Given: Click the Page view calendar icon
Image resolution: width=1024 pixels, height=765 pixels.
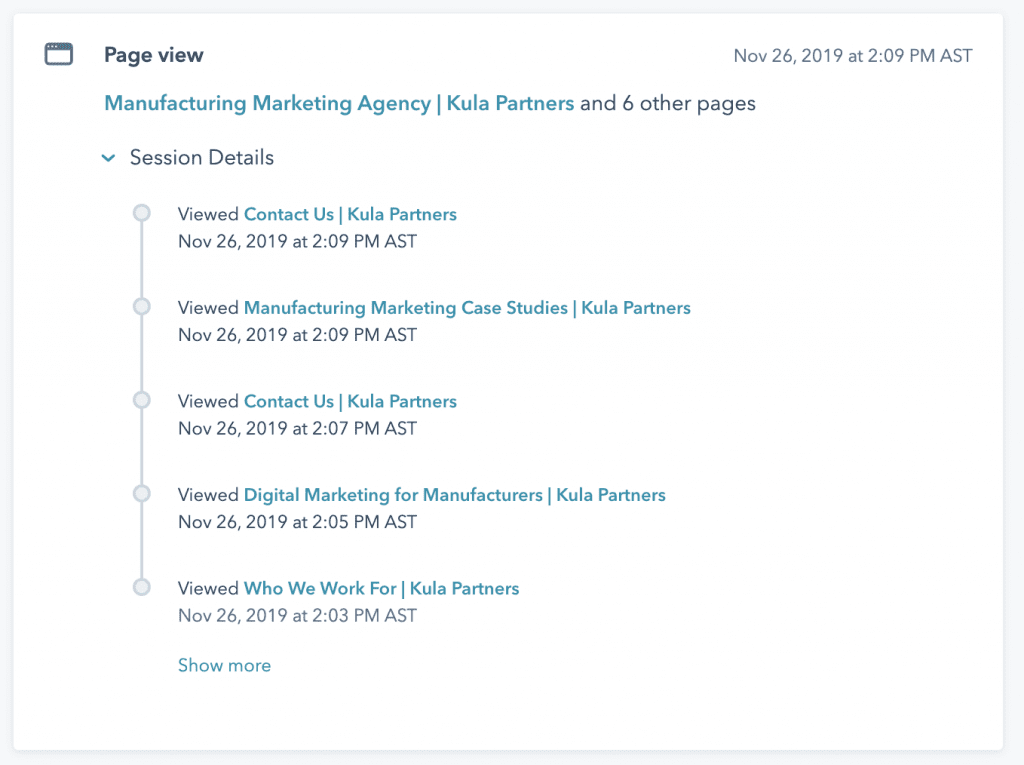Looking at the screenshot, I should tap(59, 55).
